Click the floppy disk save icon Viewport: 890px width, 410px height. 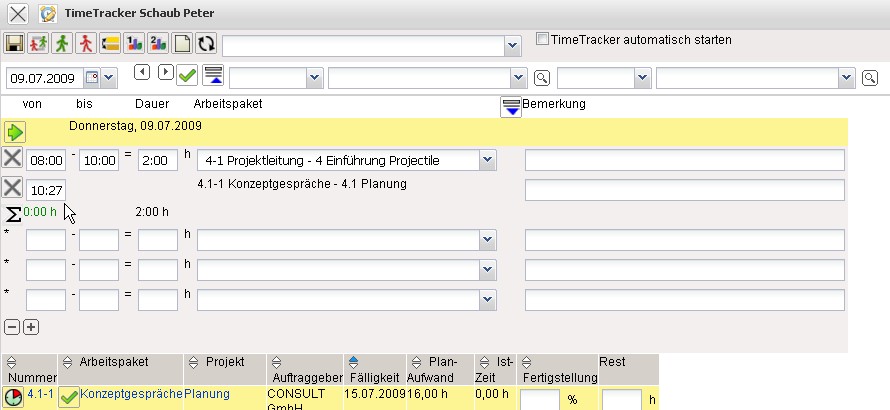[x=15, y=43]
